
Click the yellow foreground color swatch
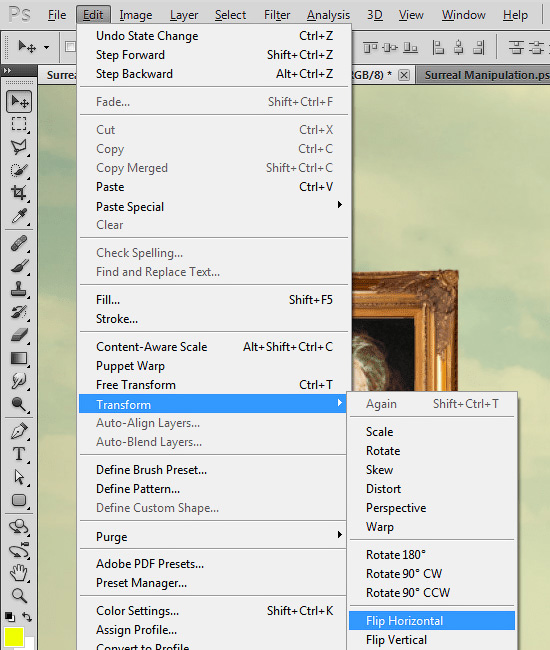click(14, 637)
